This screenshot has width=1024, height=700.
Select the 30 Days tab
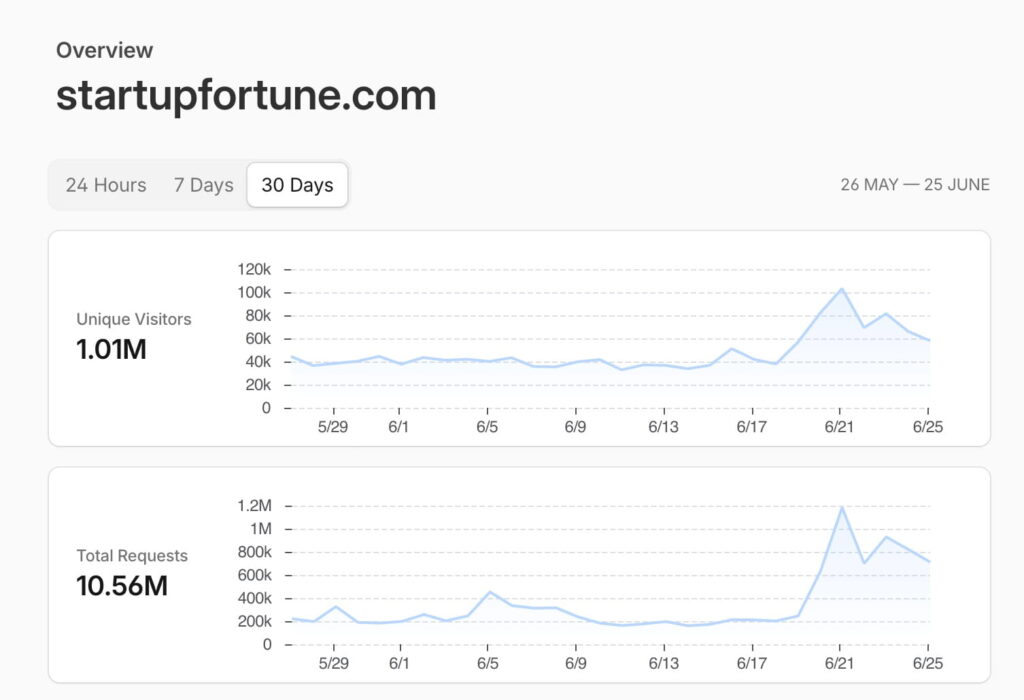[x=297, y=185]
